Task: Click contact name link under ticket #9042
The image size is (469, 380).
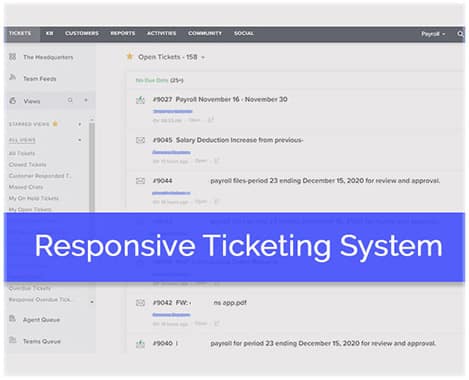Action: click(171, 315)
